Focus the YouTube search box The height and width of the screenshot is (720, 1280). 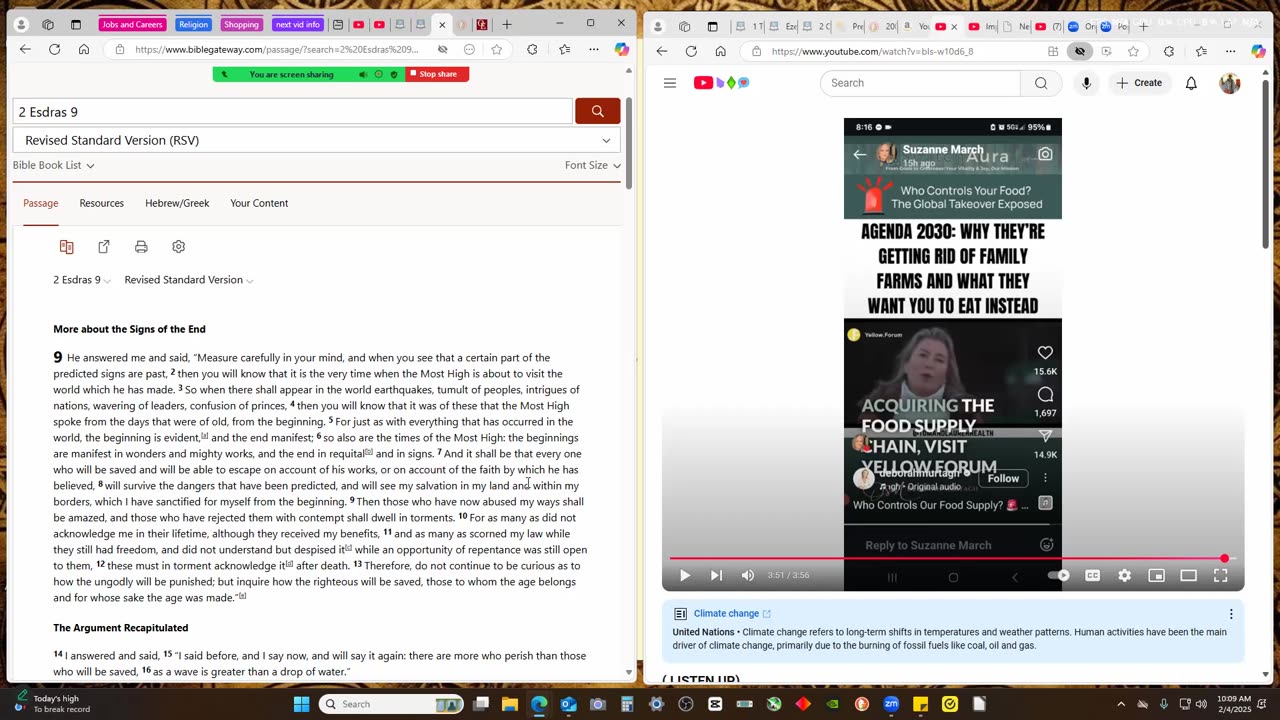(x=920, y=83)
